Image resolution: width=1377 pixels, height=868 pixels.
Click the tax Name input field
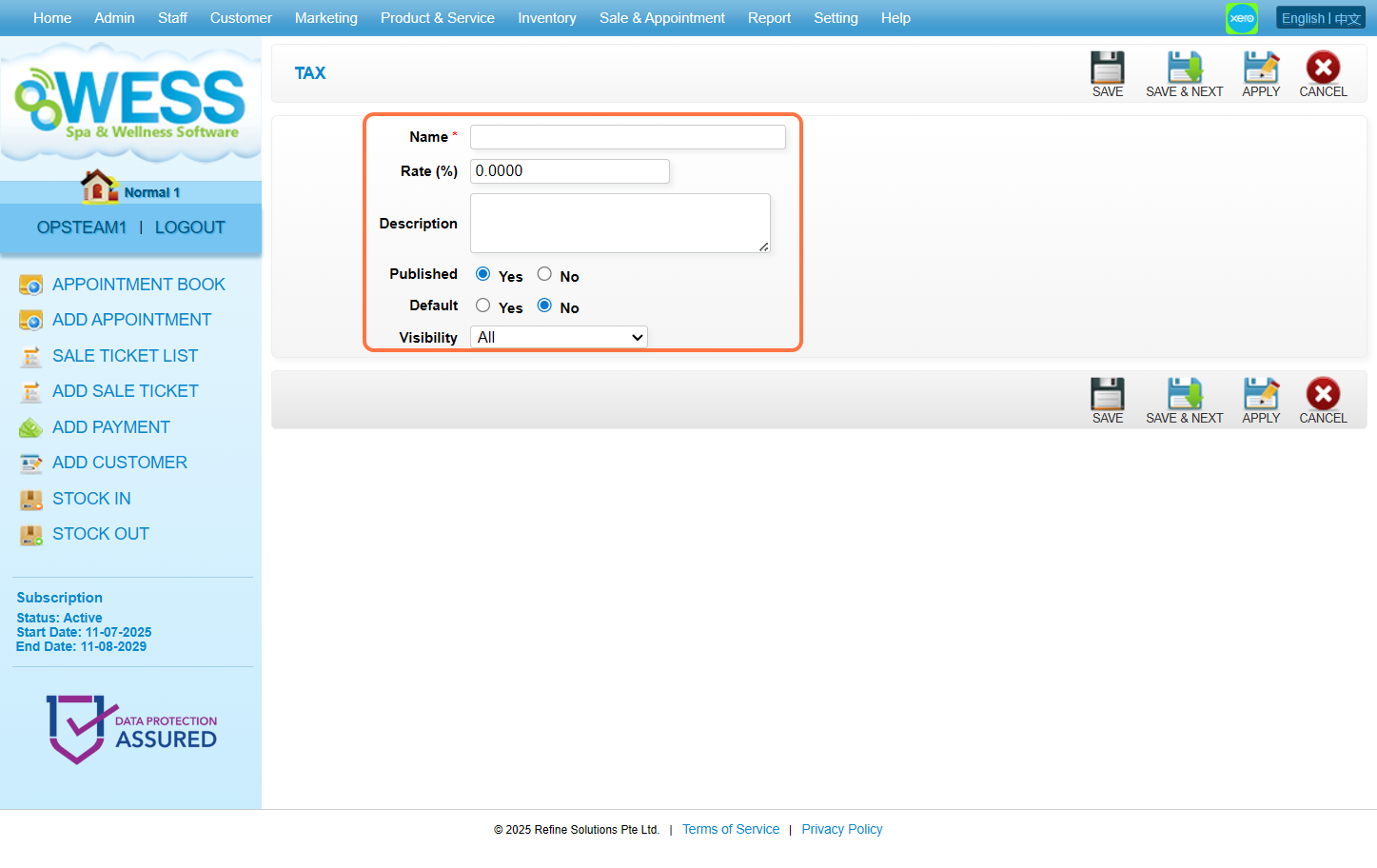pos(627,137)
